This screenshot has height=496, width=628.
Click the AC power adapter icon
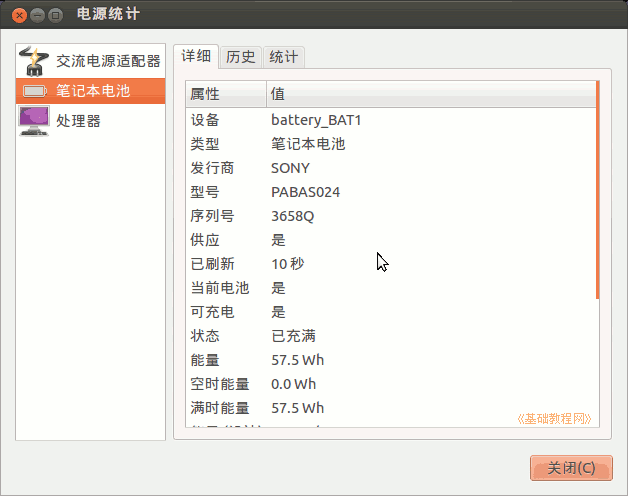[x=34, y=61]
